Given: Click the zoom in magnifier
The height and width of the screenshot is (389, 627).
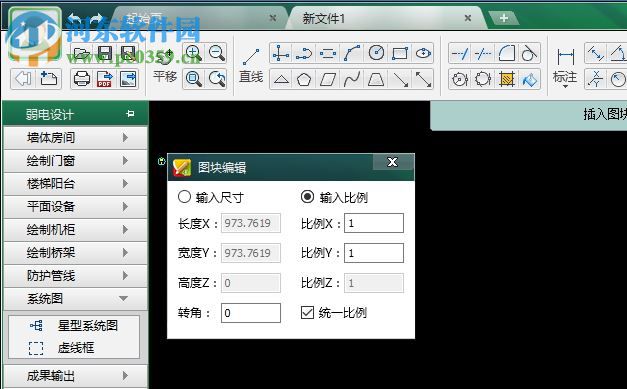Looking at the screenshot, I should click(x=193, y=53).
